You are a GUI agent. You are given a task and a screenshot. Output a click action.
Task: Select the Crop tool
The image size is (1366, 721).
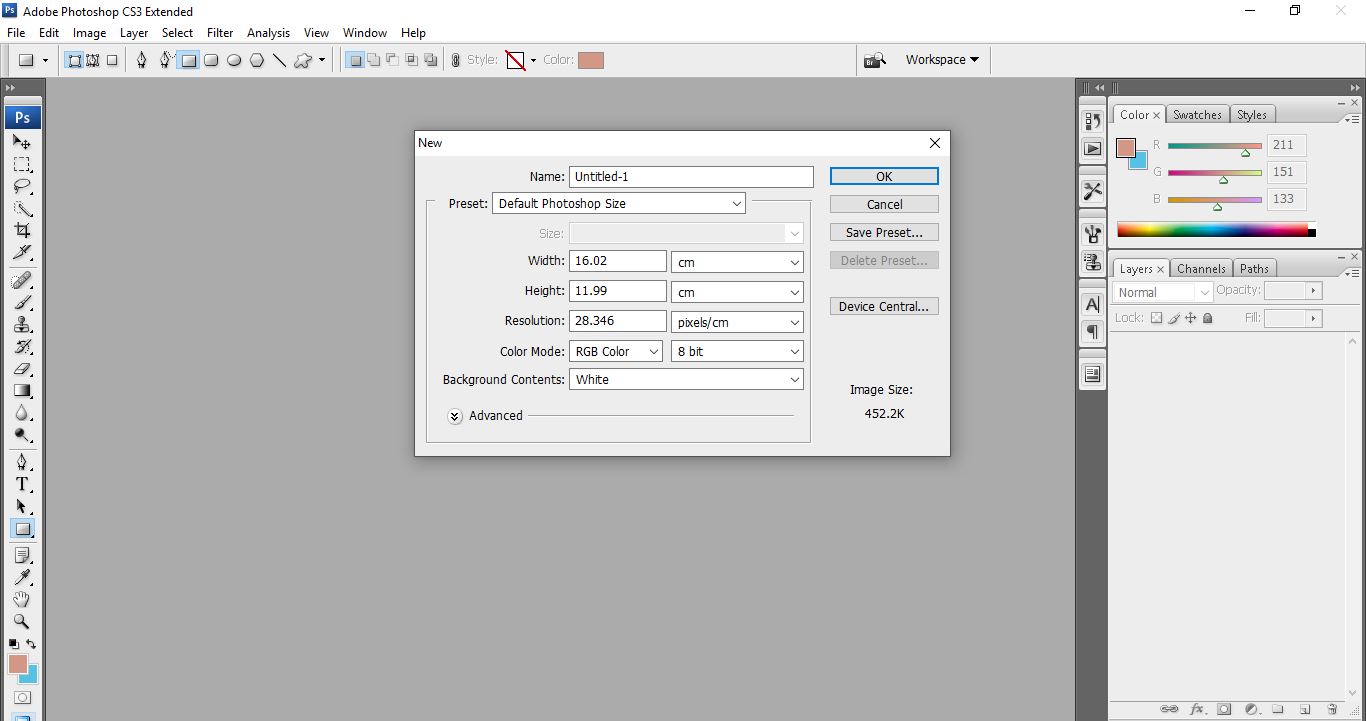pyautogui.click(x=22, y=230)
